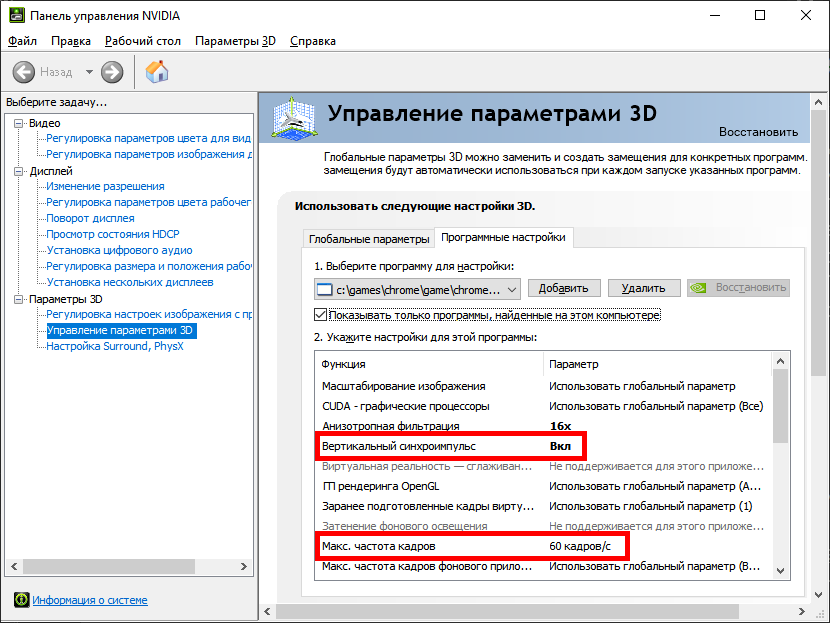The image size is (830, 623).
Task: Select Изменение разрешения in the task tree
Action: coord(105,186)
